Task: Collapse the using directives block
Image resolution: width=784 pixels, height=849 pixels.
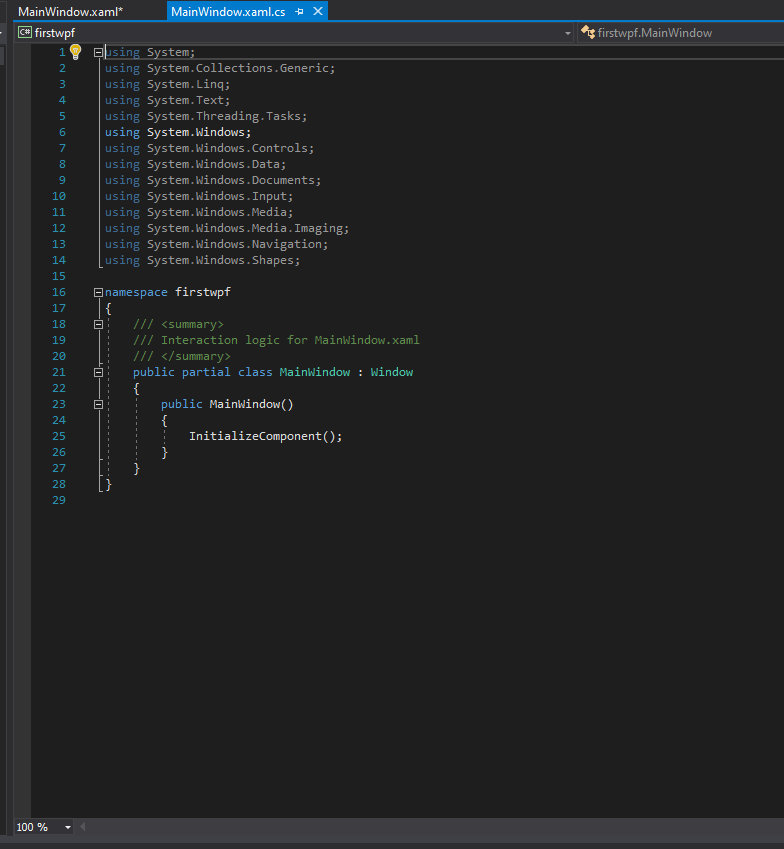Action: 98,52
